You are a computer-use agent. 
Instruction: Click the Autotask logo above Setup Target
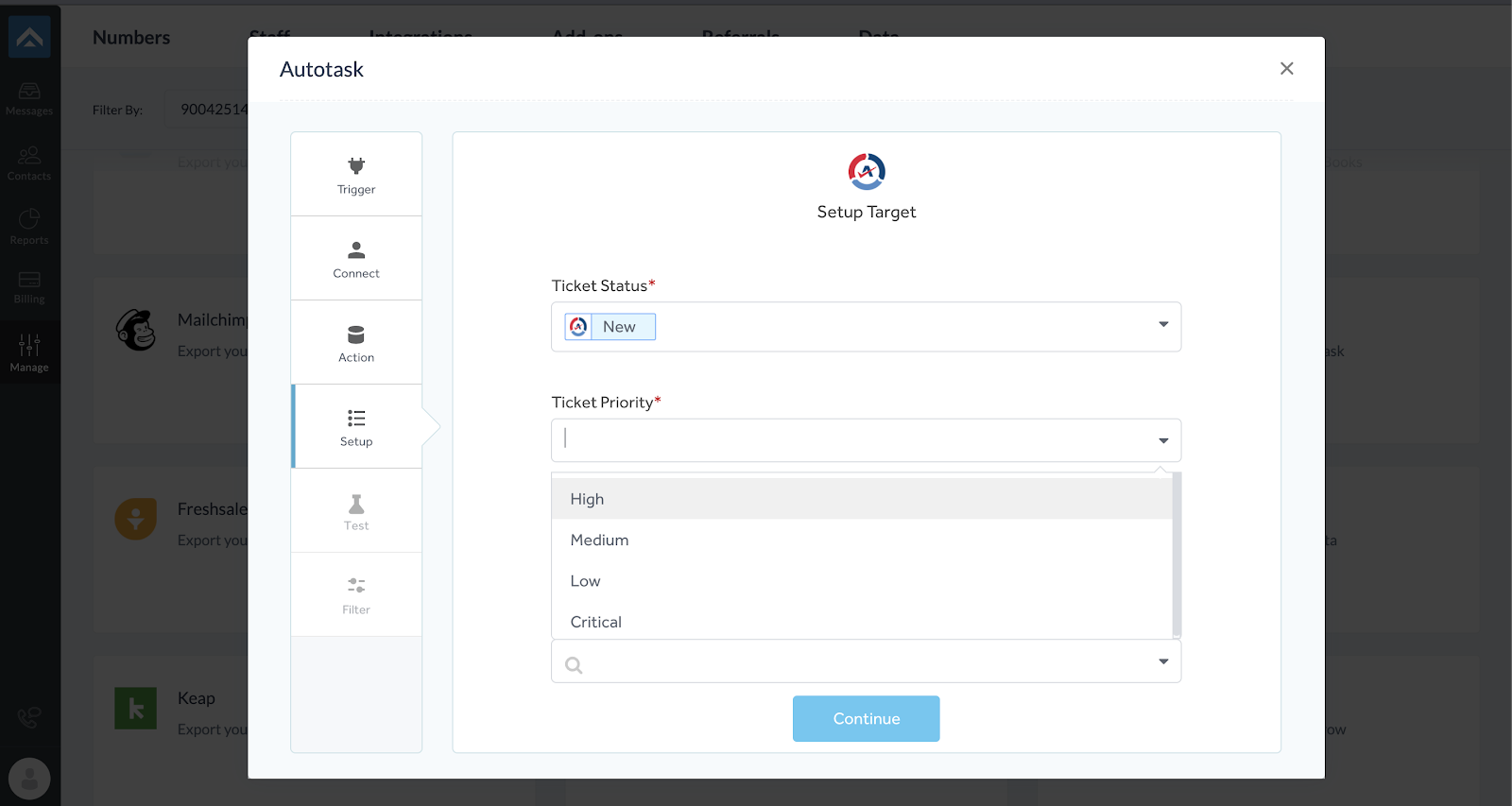(867, 171)
